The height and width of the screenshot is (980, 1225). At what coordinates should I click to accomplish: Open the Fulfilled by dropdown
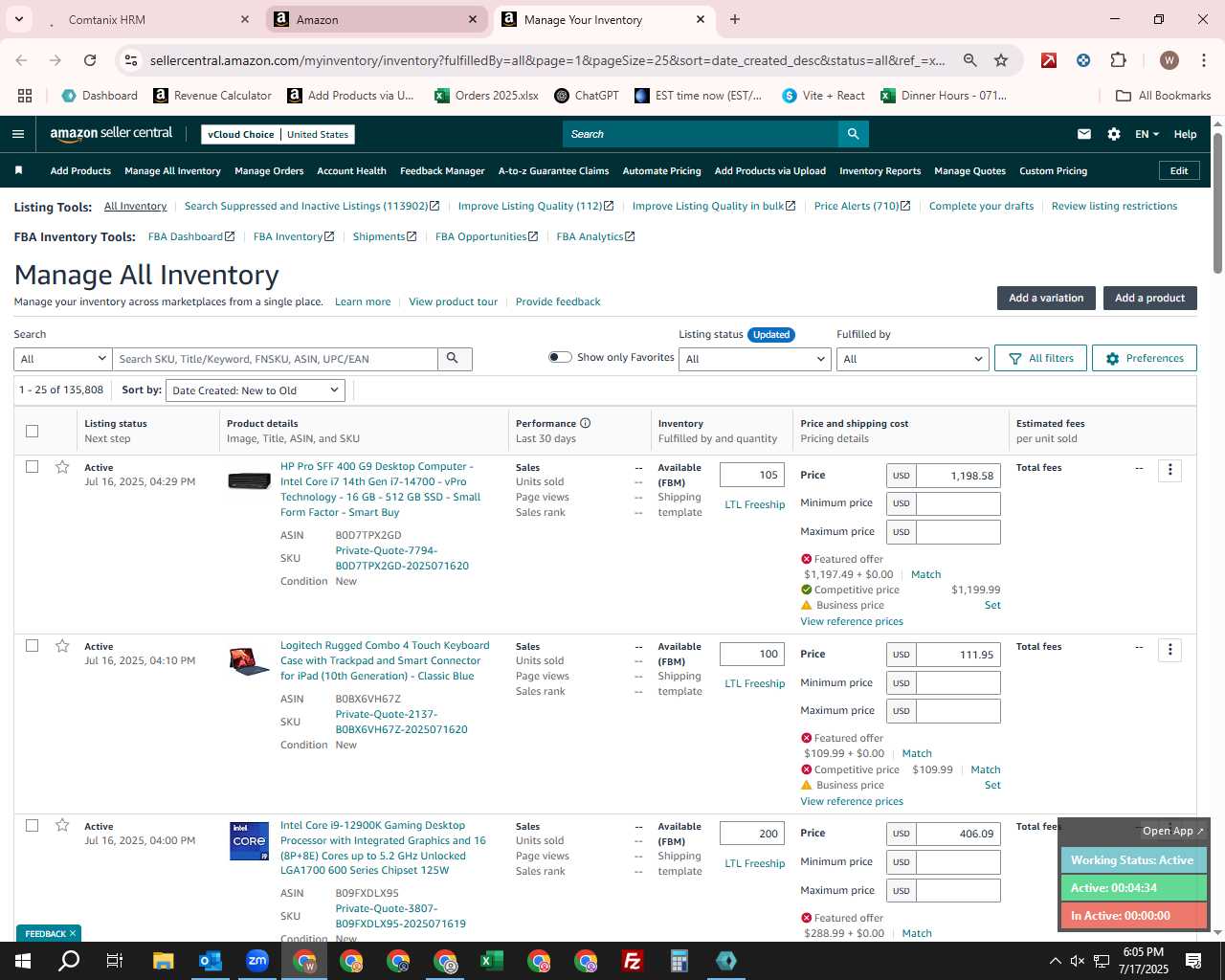coord(912,359)
